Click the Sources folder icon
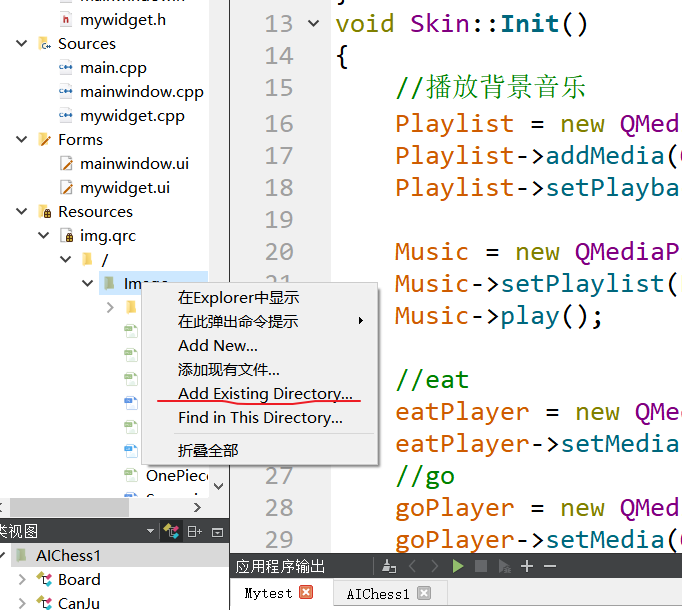 [x=44, y=44]
